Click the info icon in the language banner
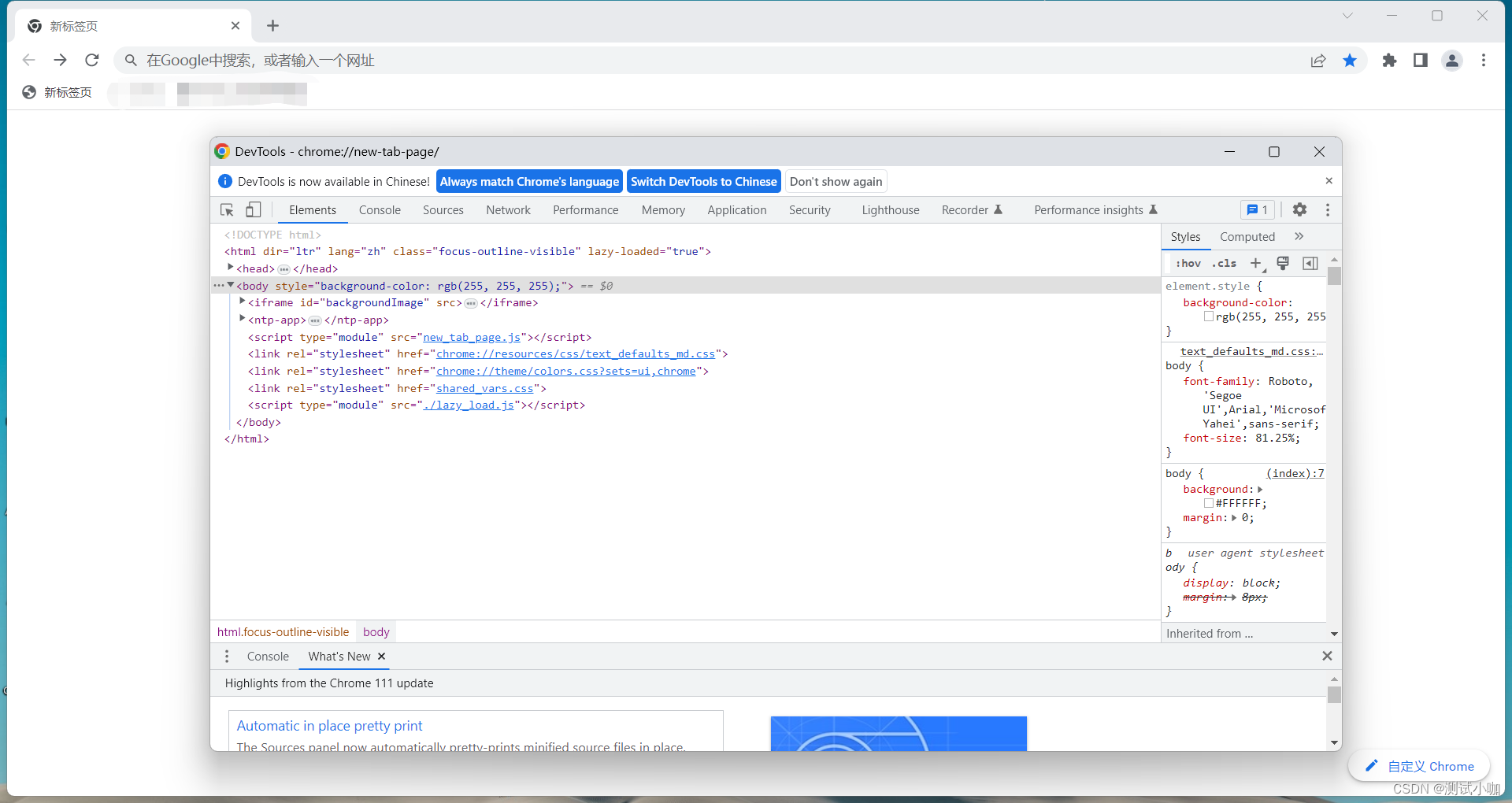This screenshot has height=803, width=1512. coord(224,181)
